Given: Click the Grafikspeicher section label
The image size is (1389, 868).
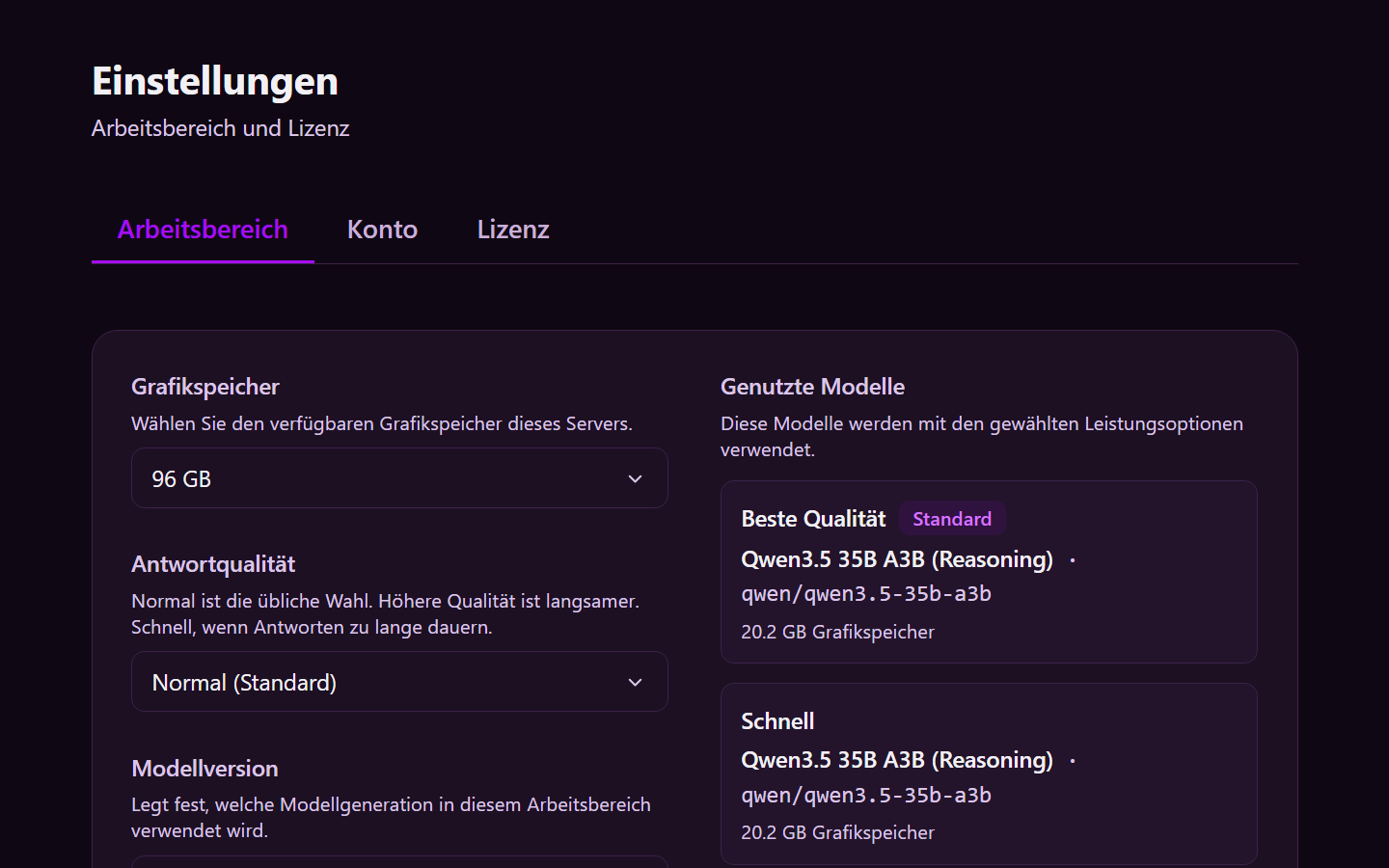Looking at the screenshot, I should [x=205, y=387].
